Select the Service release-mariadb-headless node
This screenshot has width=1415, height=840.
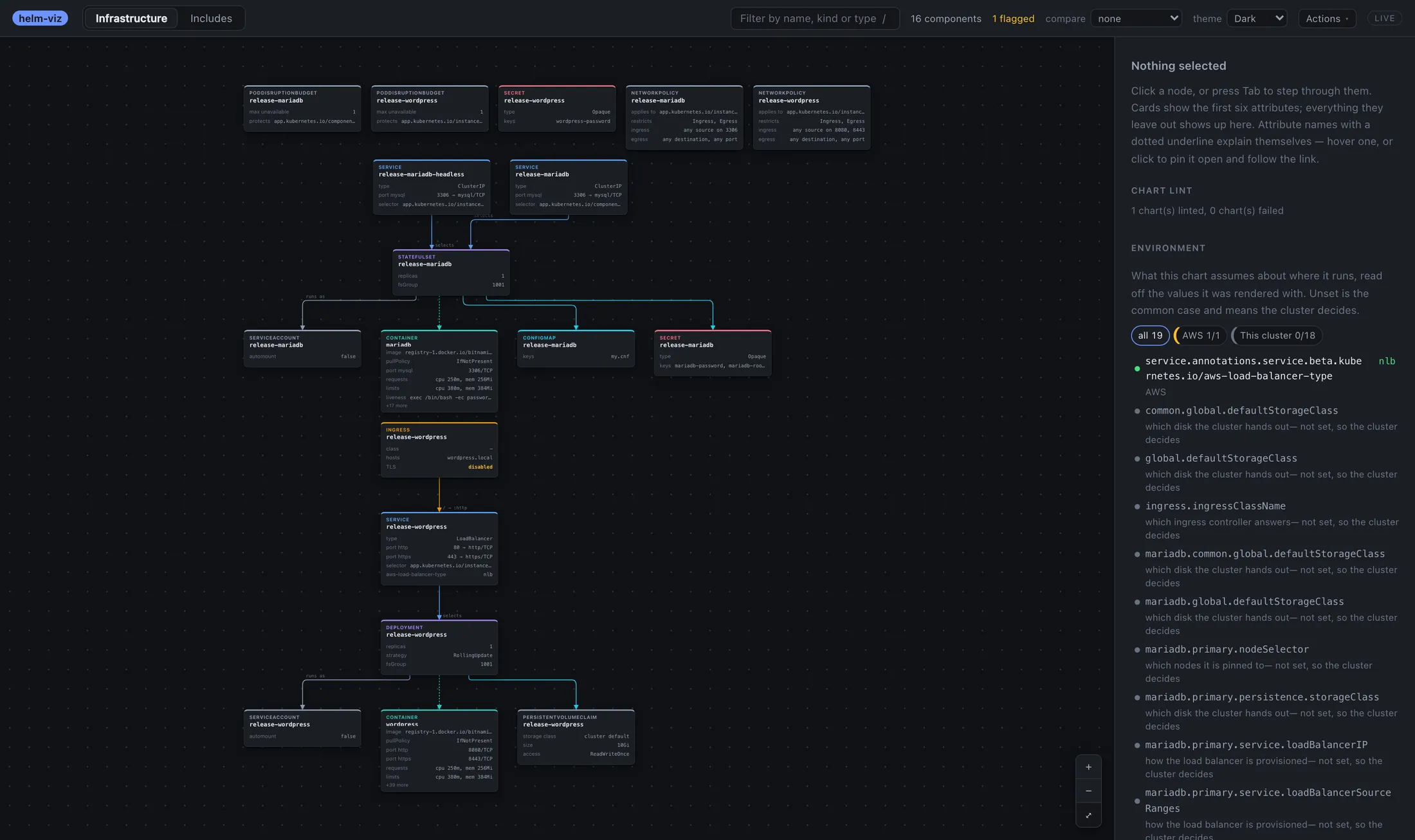(431, 187)
